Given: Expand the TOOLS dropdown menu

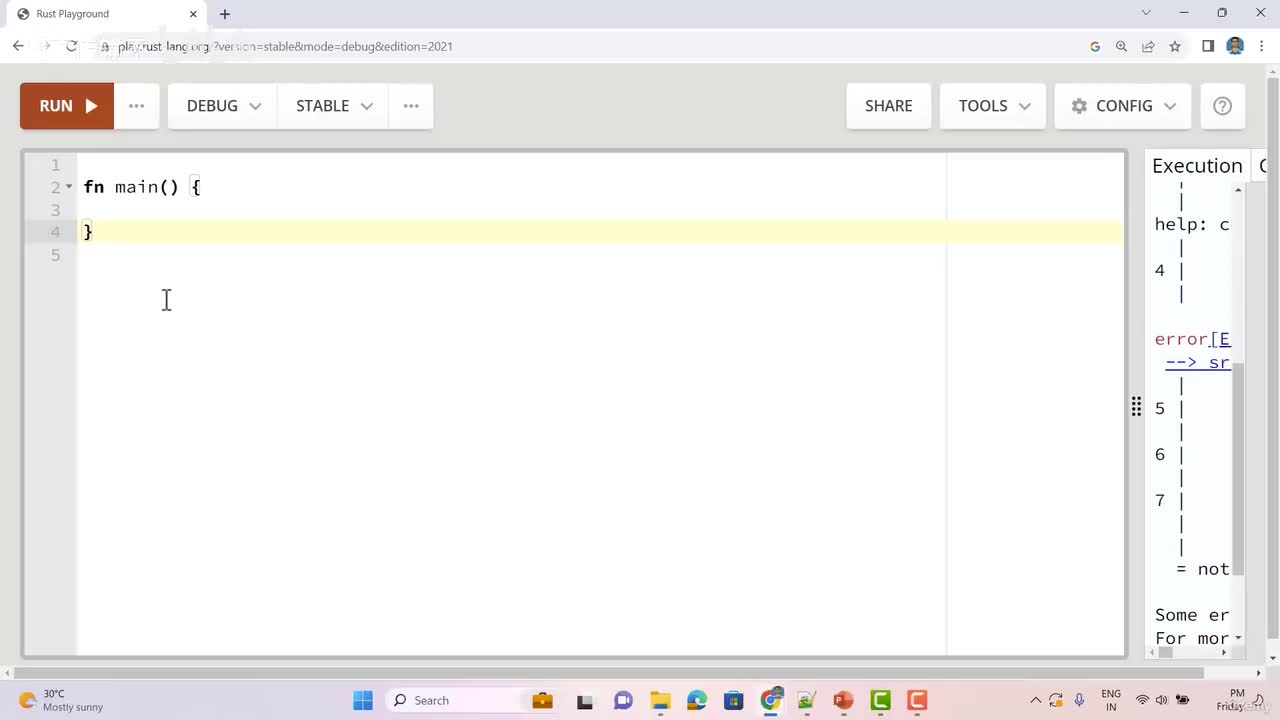Looking at the screenshot, I should (x=993, y=106).
